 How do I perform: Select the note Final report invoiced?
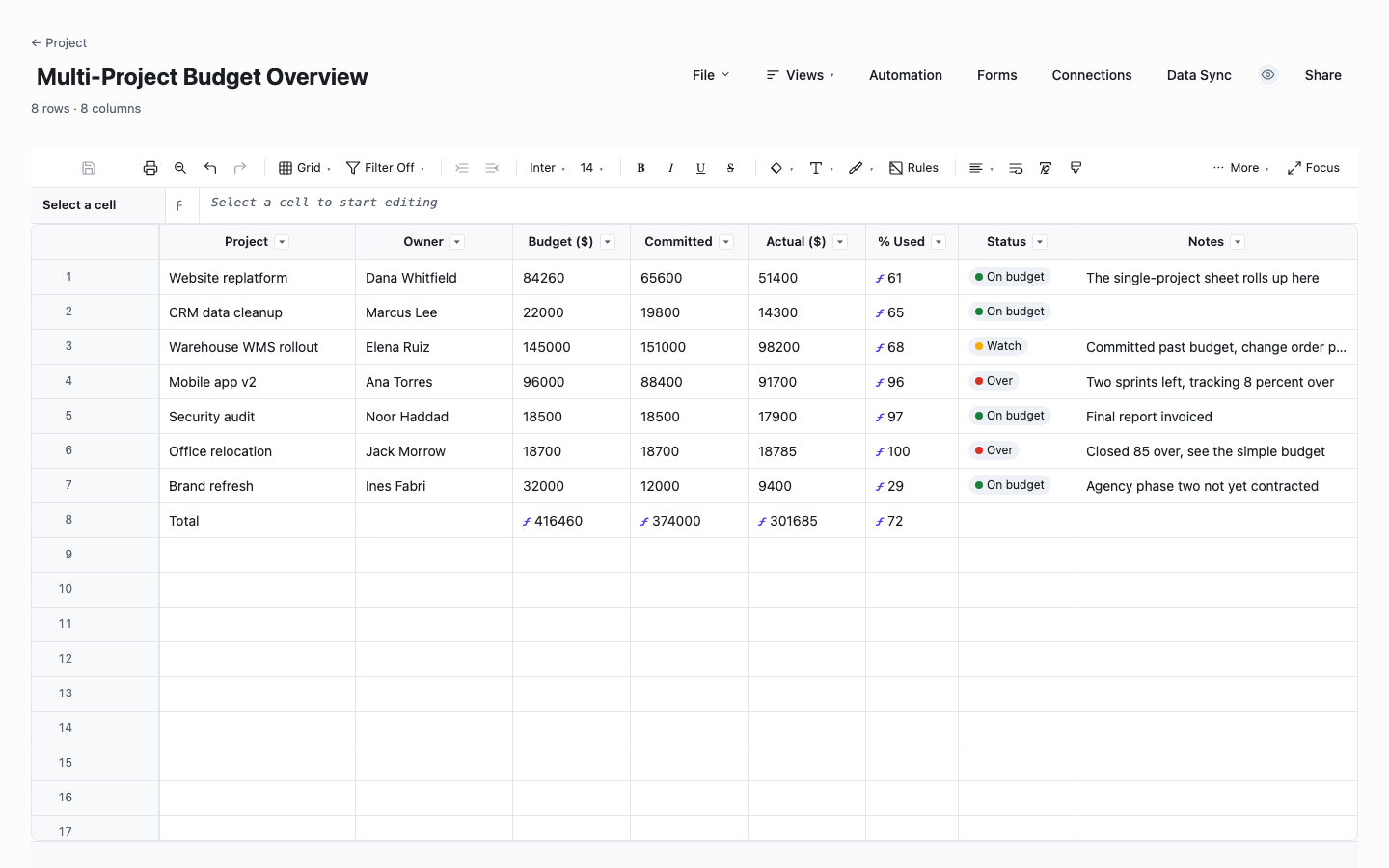click(x=1216, y=417)
